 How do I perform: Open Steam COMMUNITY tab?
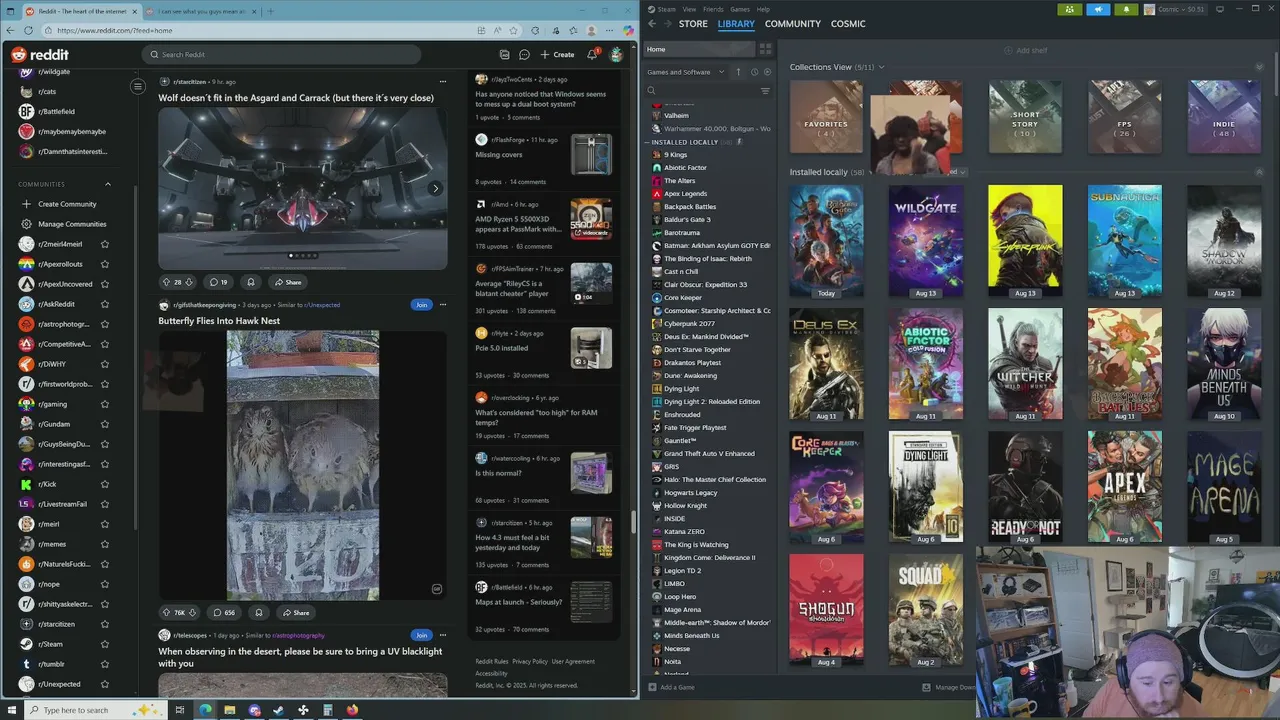(x=793, y=24)
